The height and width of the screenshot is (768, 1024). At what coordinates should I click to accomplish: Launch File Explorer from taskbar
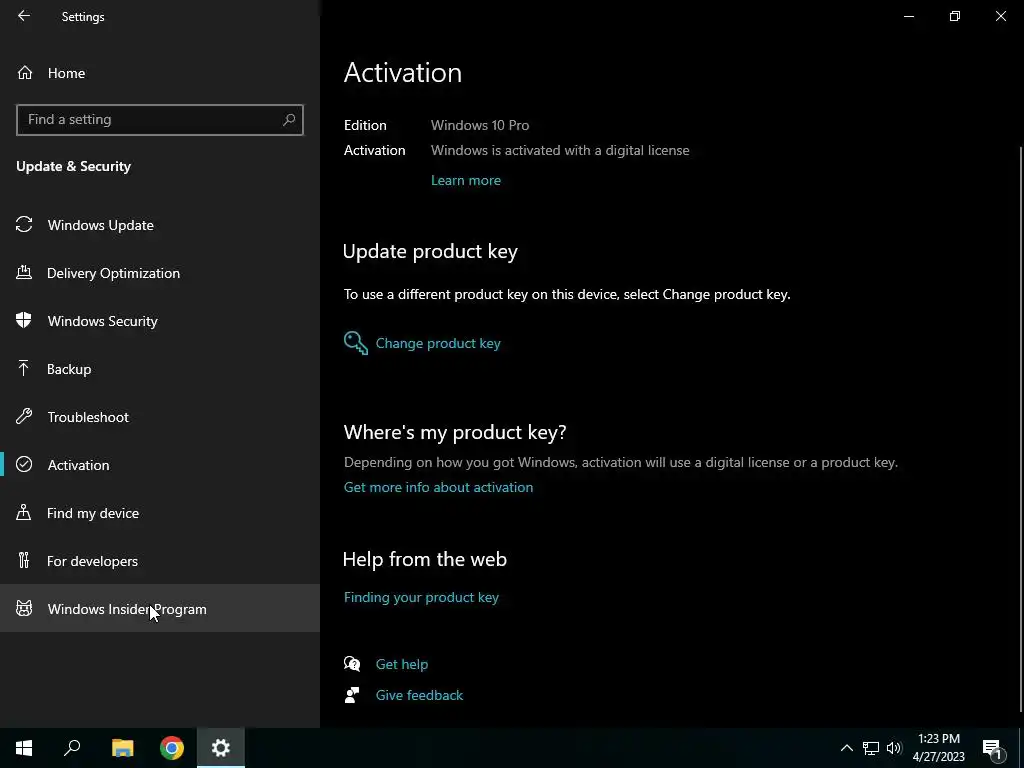[122, 748]
